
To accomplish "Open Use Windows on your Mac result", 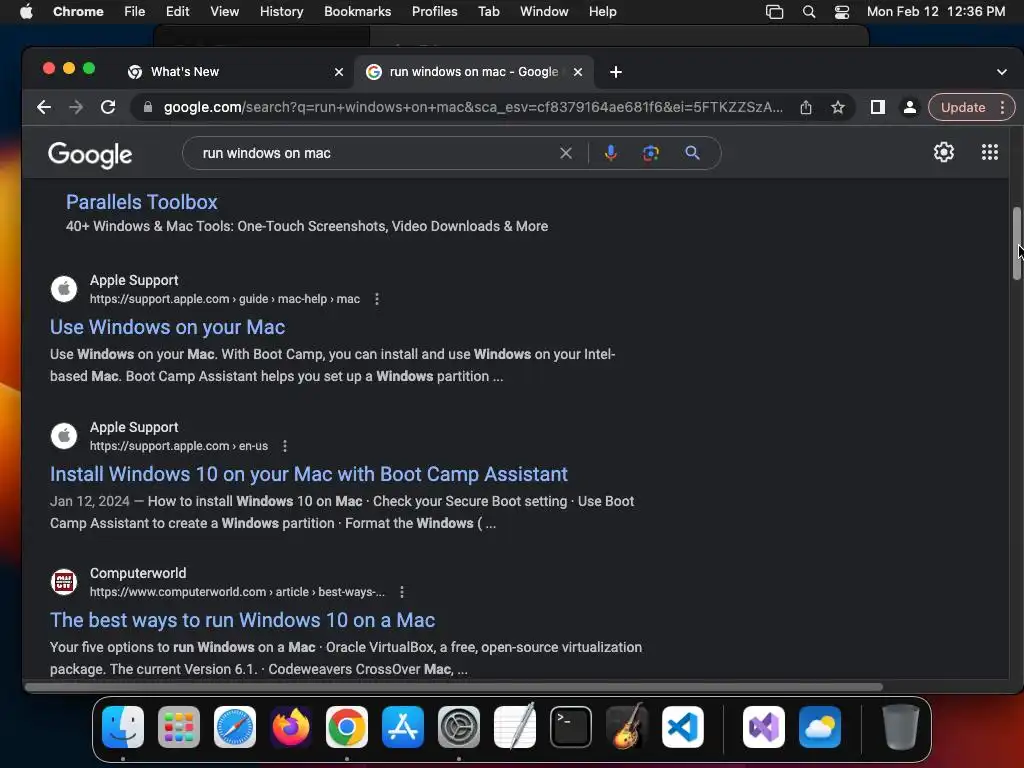I will tap(168, 327).
